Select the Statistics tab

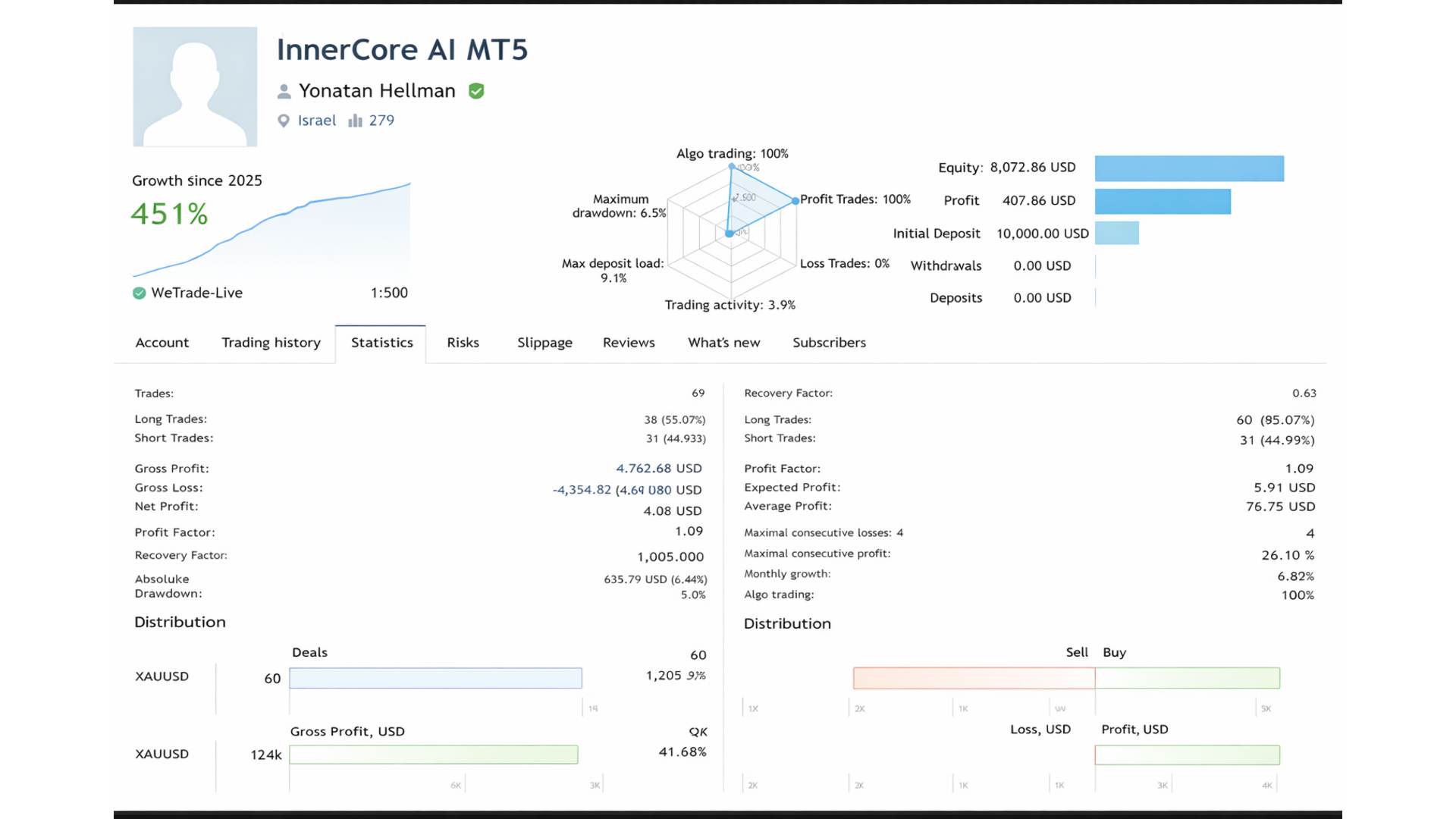coord(381,343)
